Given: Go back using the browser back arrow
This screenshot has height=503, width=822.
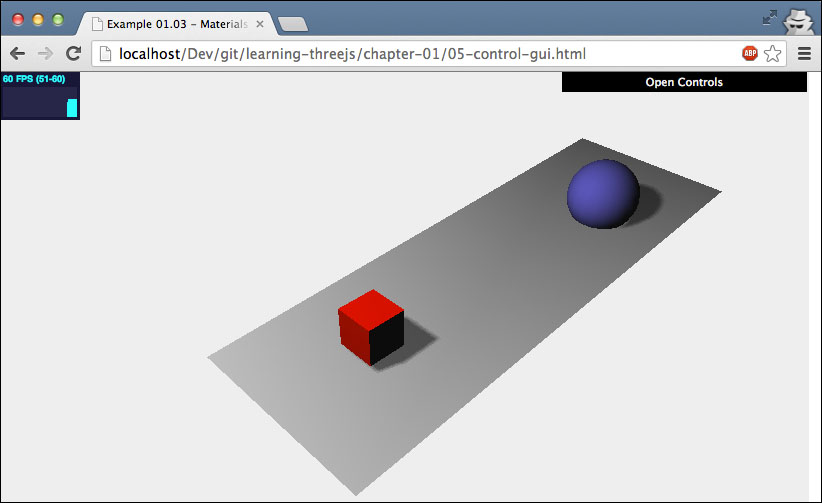Looking at the screenshot, I should tap(17, 53).
